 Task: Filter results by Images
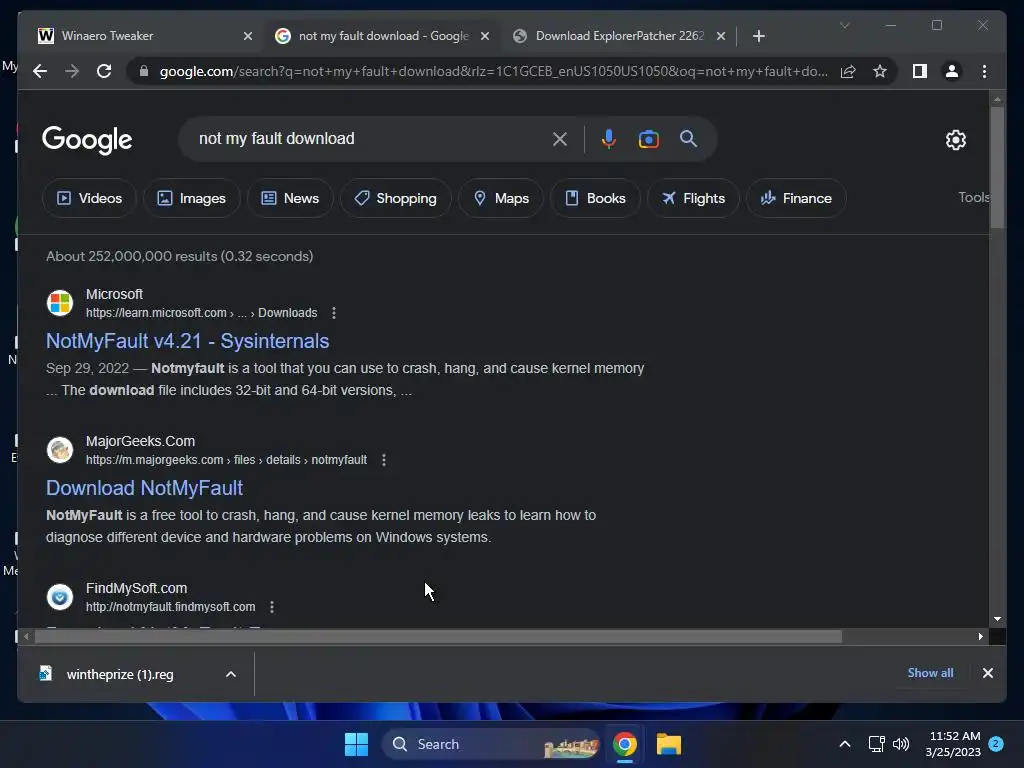[x=191, y=198]
